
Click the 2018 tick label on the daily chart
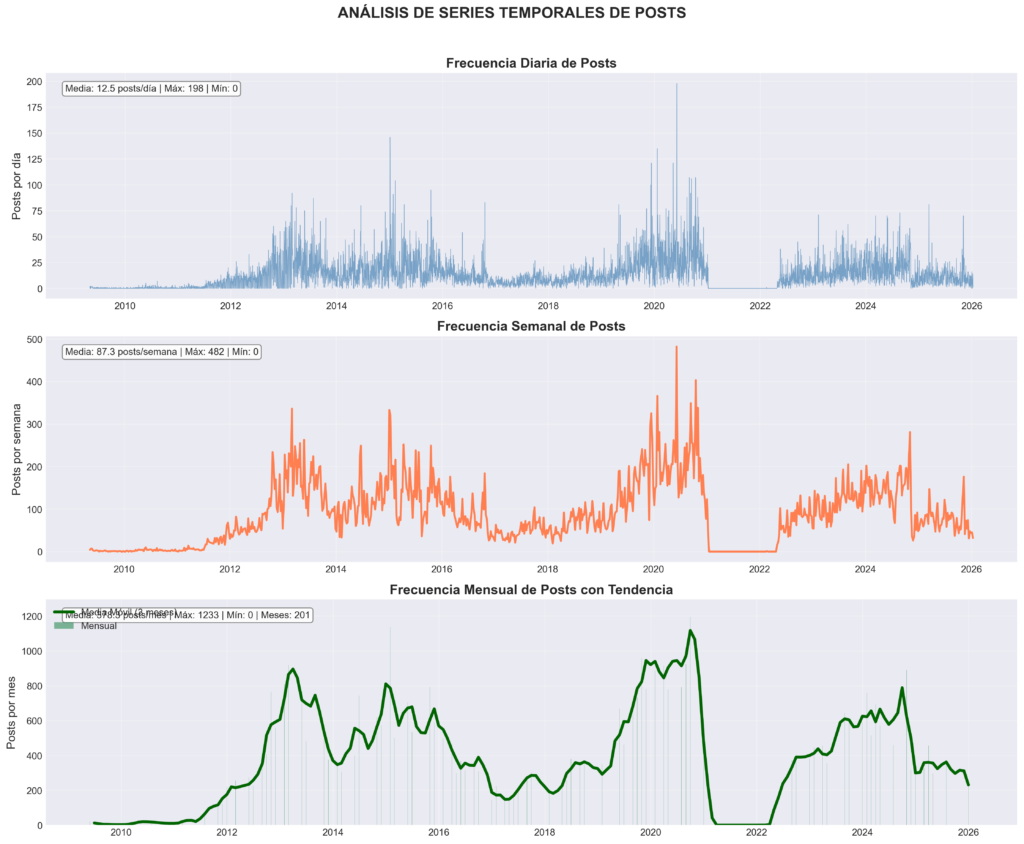click(548, 306)
